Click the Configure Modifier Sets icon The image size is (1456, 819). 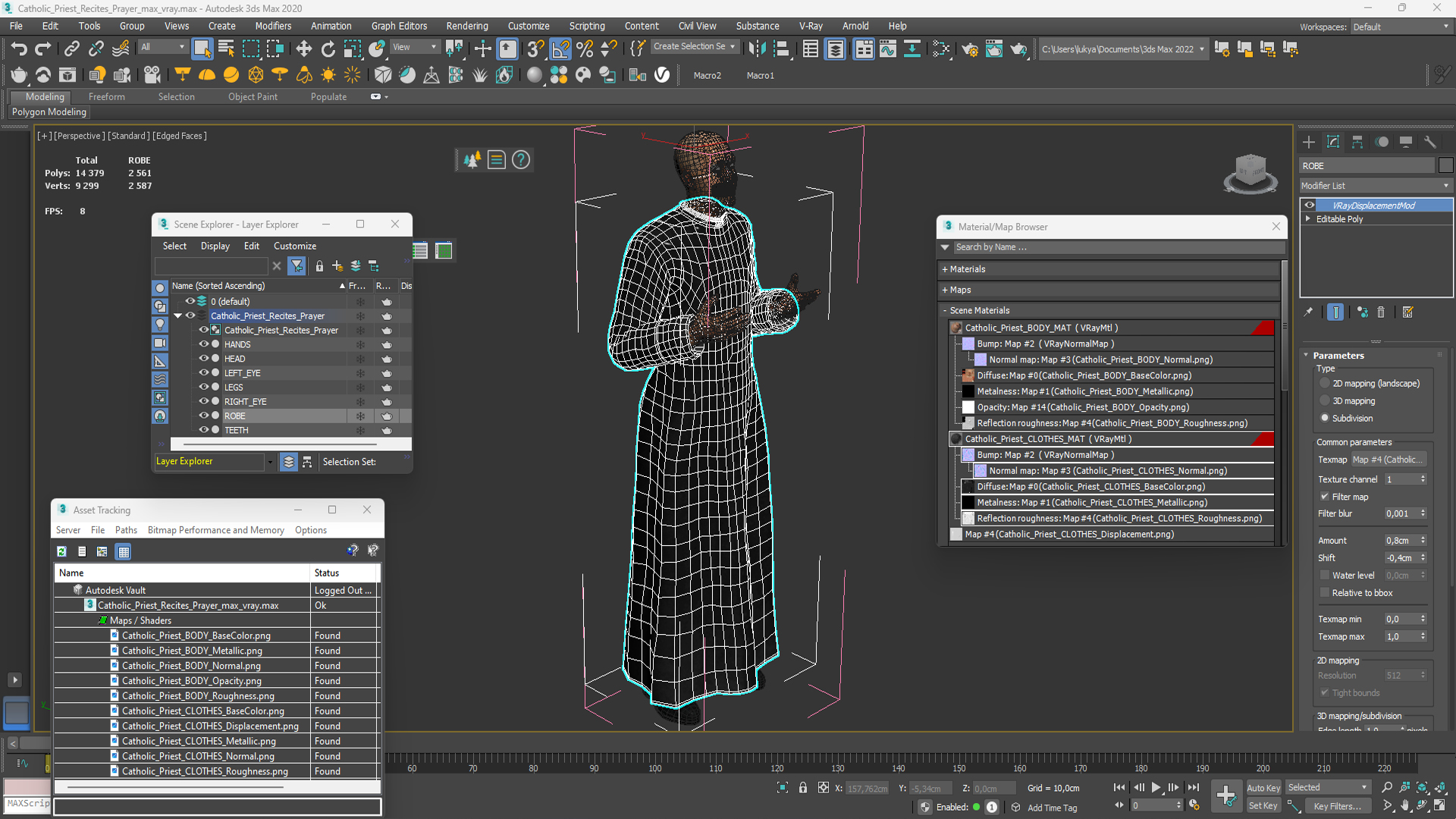(x=1408, y=312)
